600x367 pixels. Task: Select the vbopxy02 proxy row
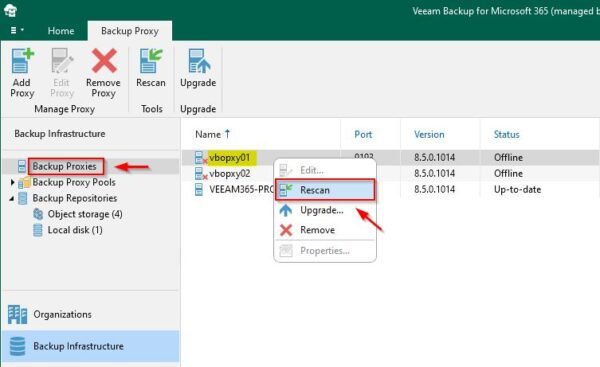390,173
